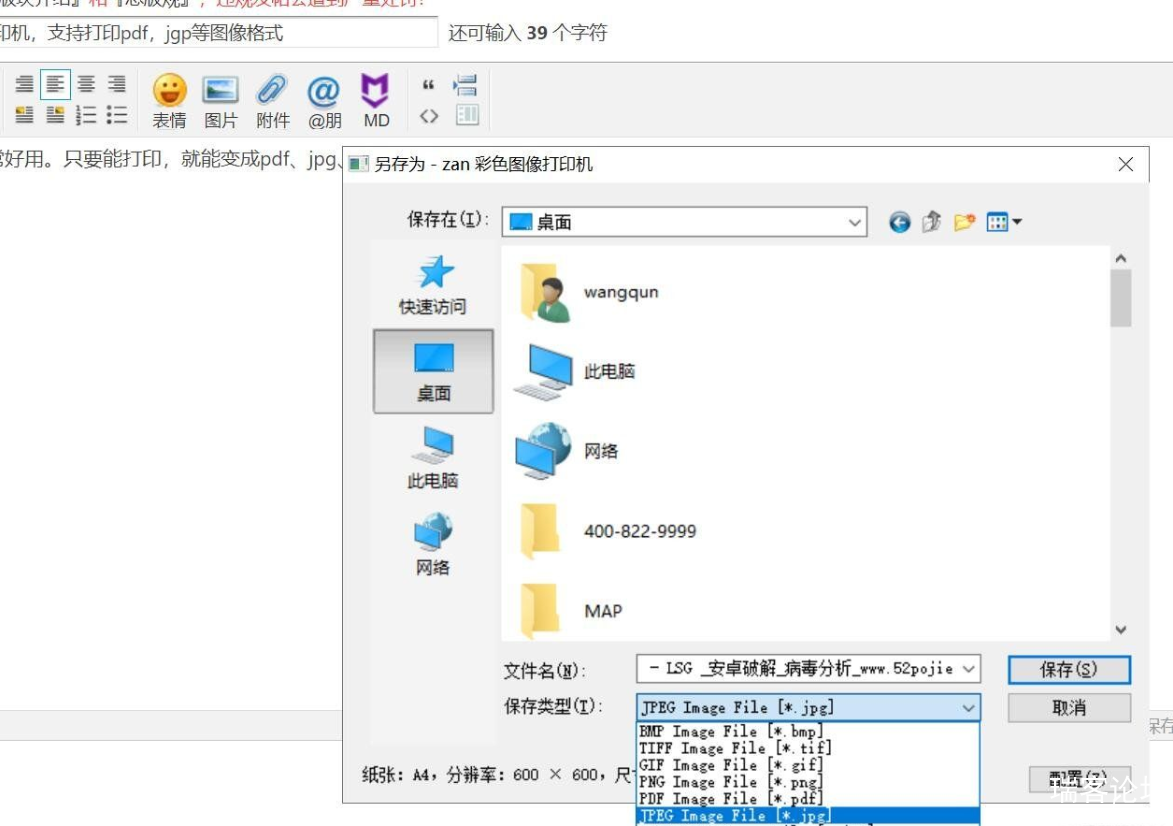This screenshot has width=1173, height=826.
Task: Select 此电脑 in the file list
Action: coord(575,372)
